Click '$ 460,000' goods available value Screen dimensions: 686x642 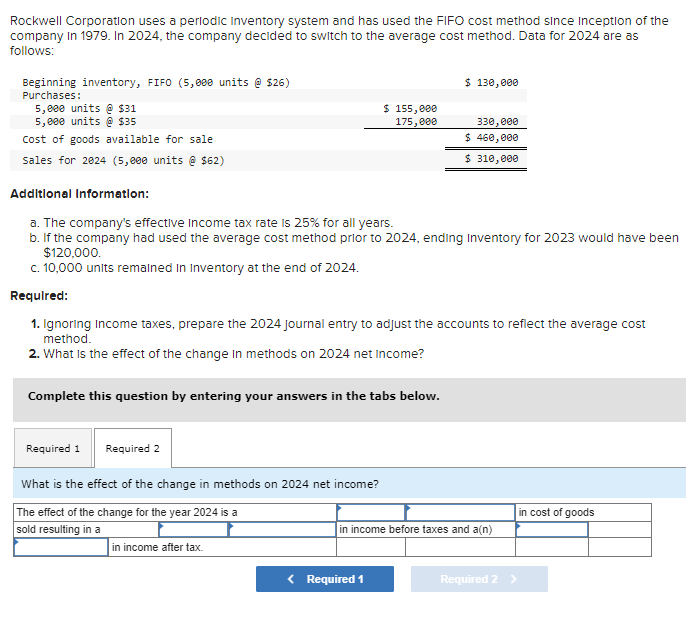coord(491,137)
